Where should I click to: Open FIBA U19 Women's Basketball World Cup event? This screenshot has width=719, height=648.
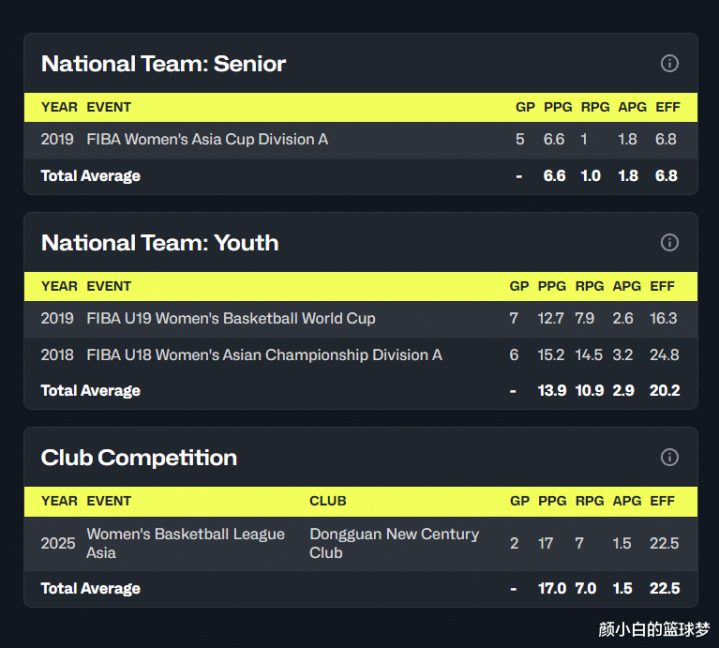[231, 319]
